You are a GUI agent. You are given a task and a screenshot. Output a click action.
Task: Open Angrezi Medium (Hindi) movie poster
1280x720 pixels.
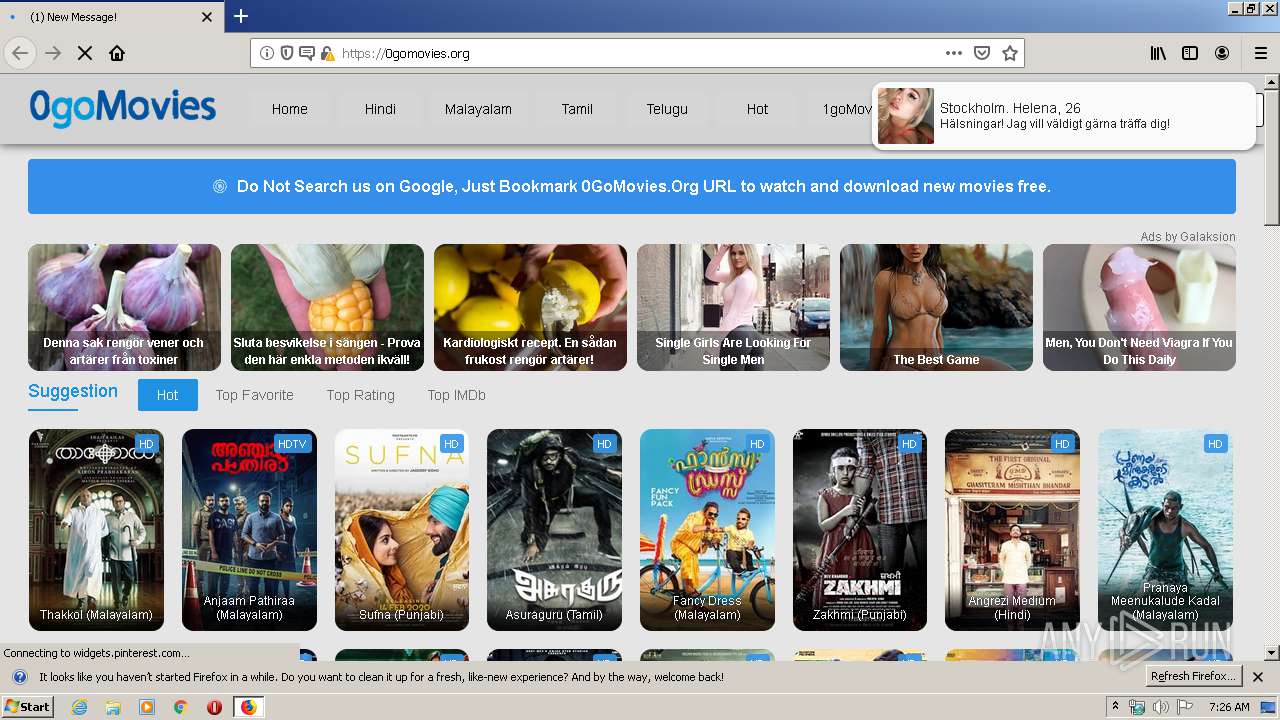(1012, 530)
